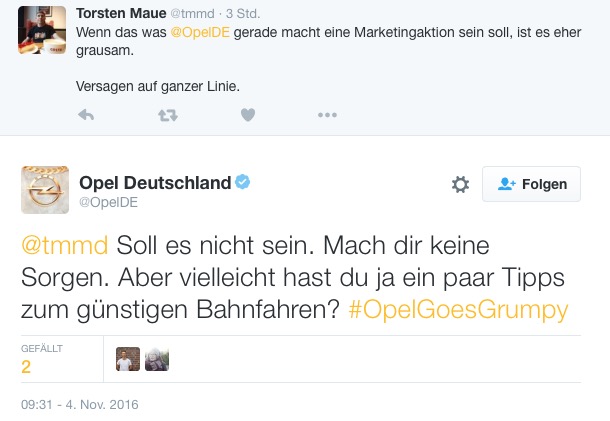Reply to Torsten Maue's tweet
This screenshot has width=610, height=421.
point(86,115)
